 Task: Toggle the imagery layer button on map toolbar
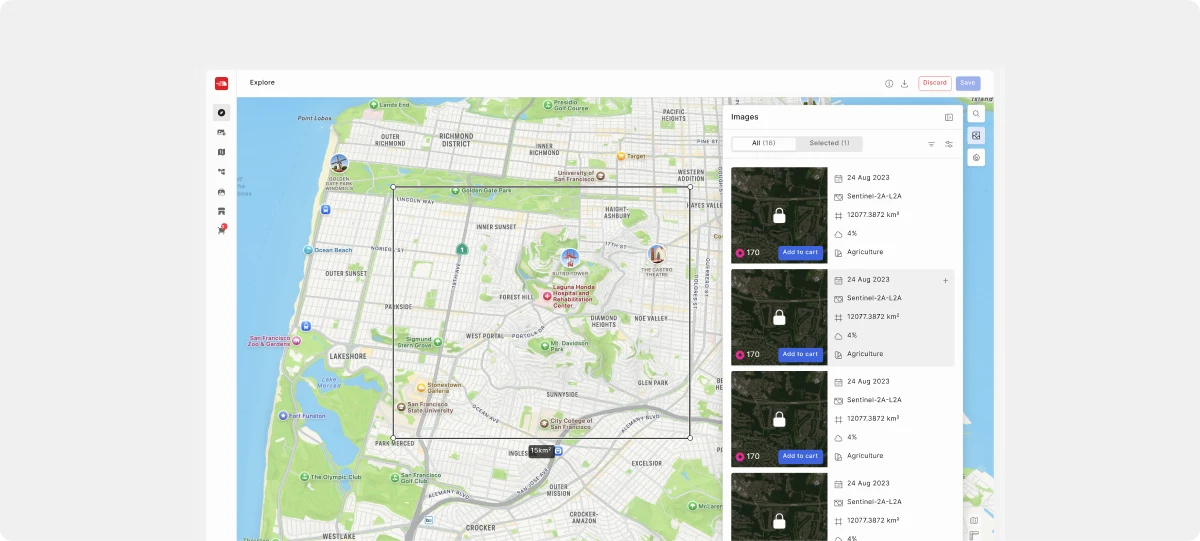(x=976, y=135)
